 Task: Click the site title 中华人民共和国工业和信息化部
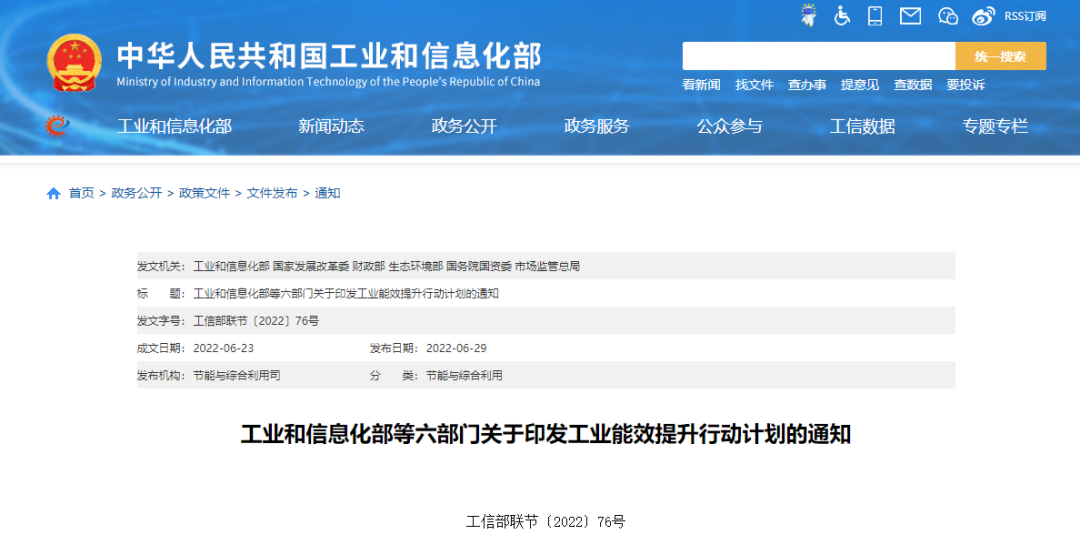pyautogui.click(x=329, y=55)
